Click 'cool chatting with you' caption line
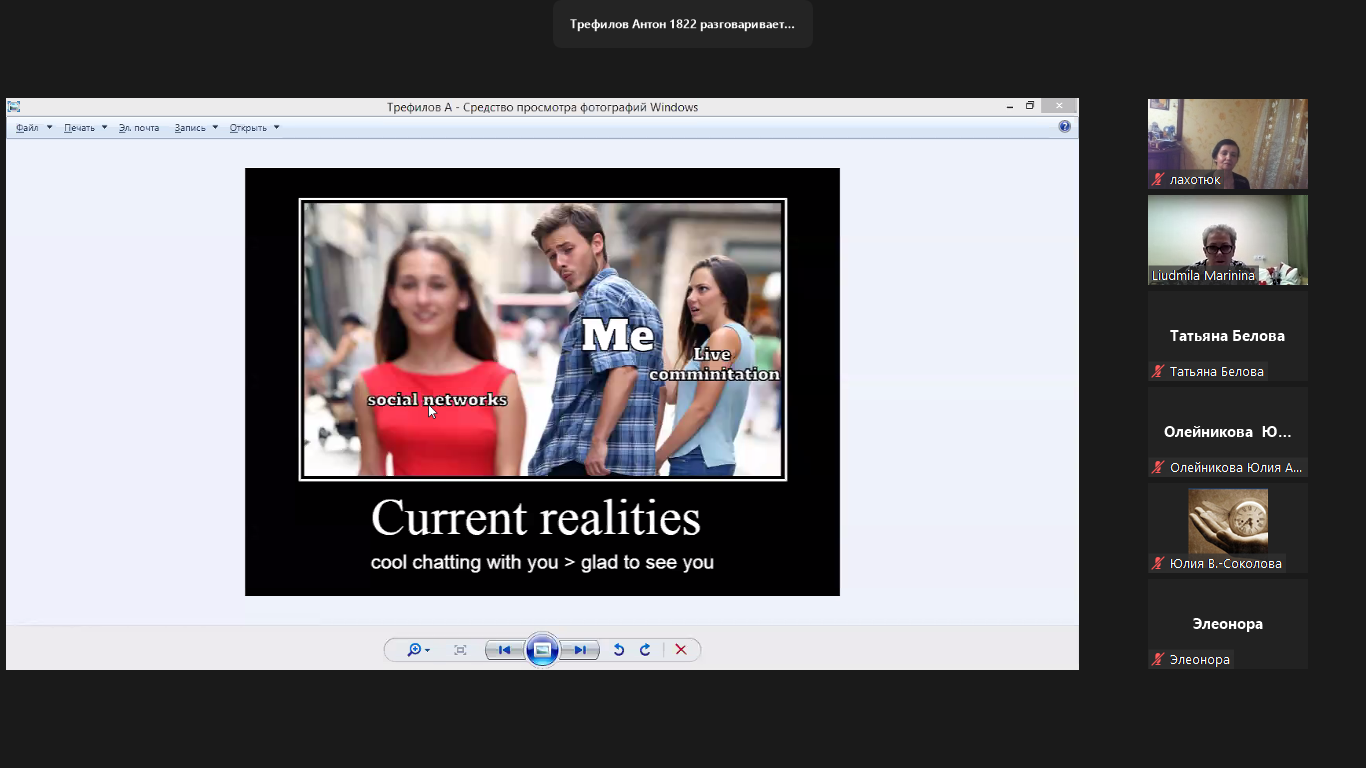The image size is (1366, 768). click(542, 562)
